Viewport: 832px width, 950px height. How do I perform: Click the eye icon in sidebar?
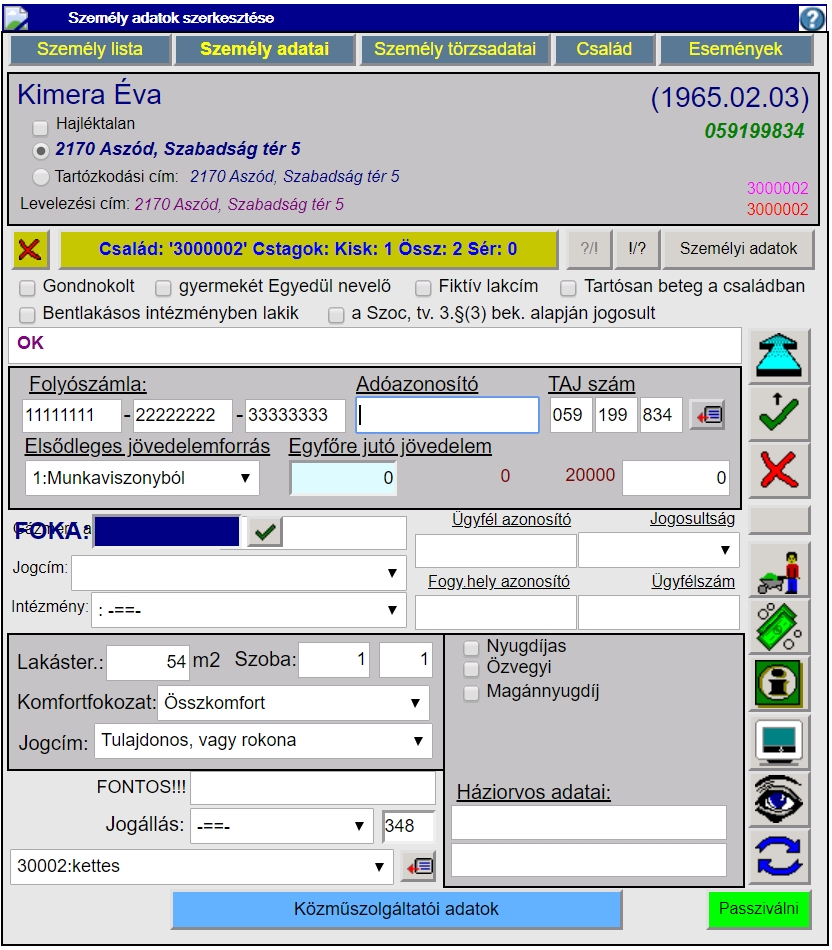(x=779, y=799)
